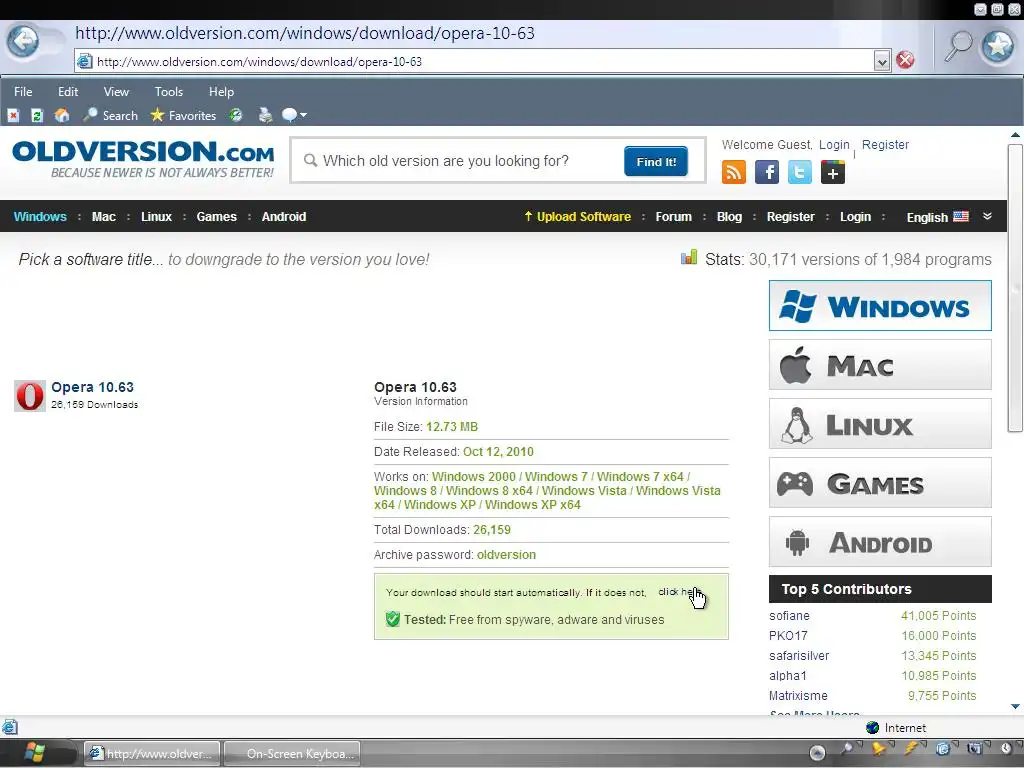1024x768 pixels.
Task: Open the Blog link
Action: coord(729,217)
